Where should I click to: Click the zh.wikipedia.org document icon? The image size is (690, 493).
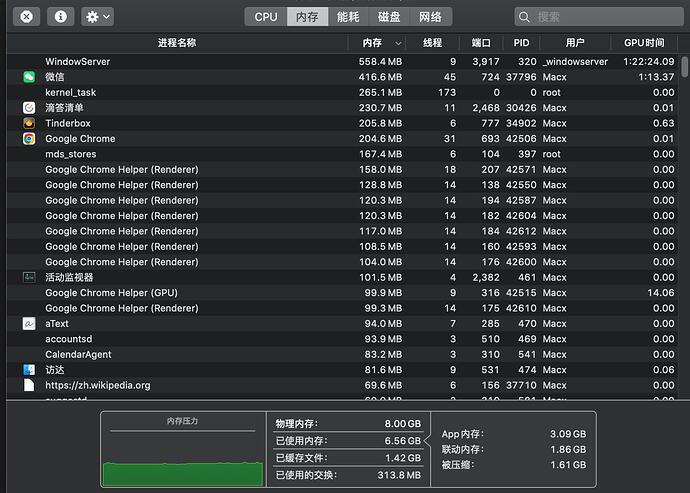pos(29,385)
